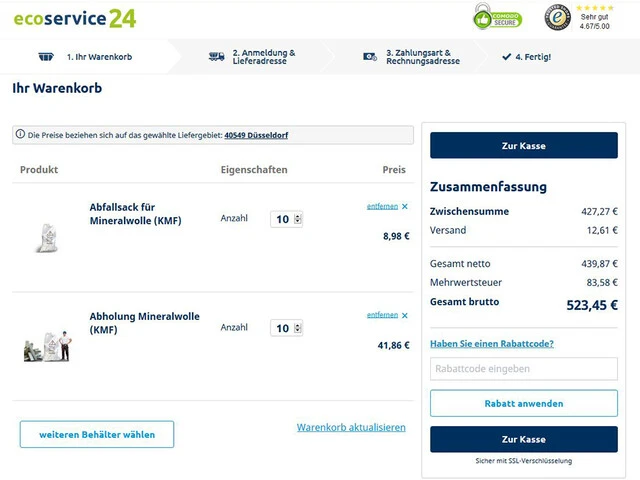Click the Eigenschaften column header
640x480 pixels.
pos(254,169)
